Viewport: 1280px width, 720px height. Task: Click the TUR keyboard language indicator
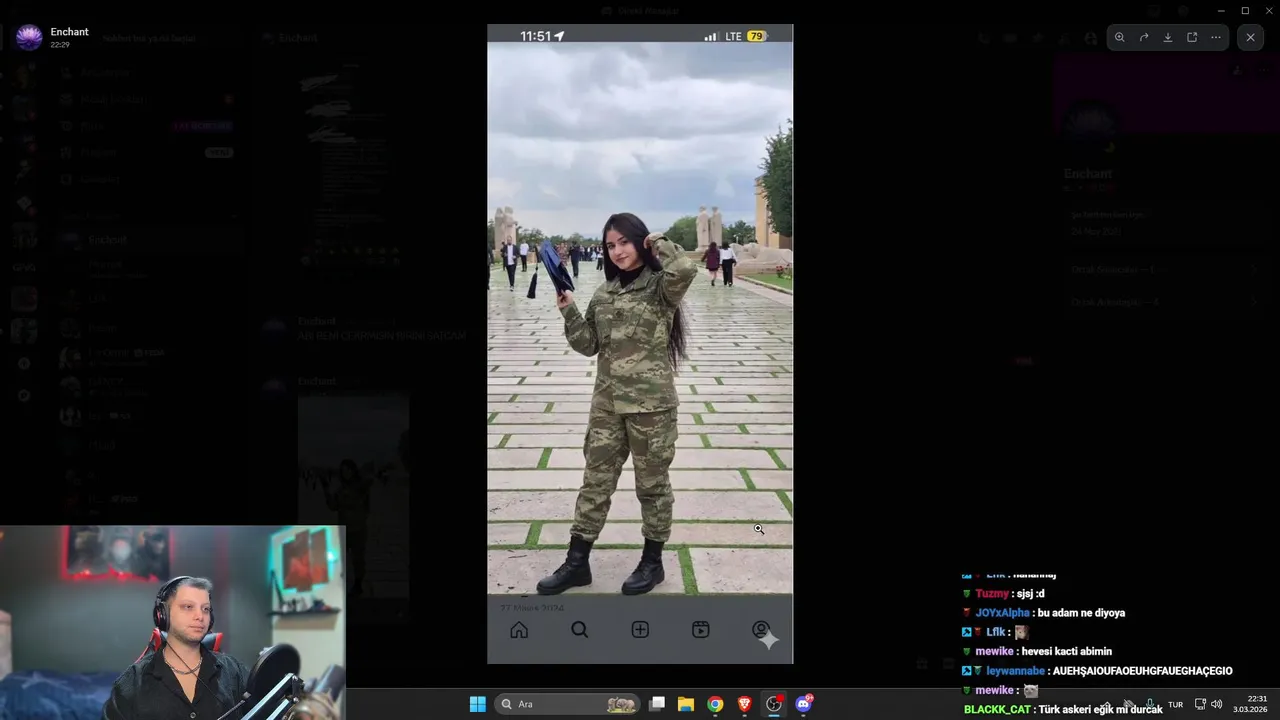[x=1176, y=705]
